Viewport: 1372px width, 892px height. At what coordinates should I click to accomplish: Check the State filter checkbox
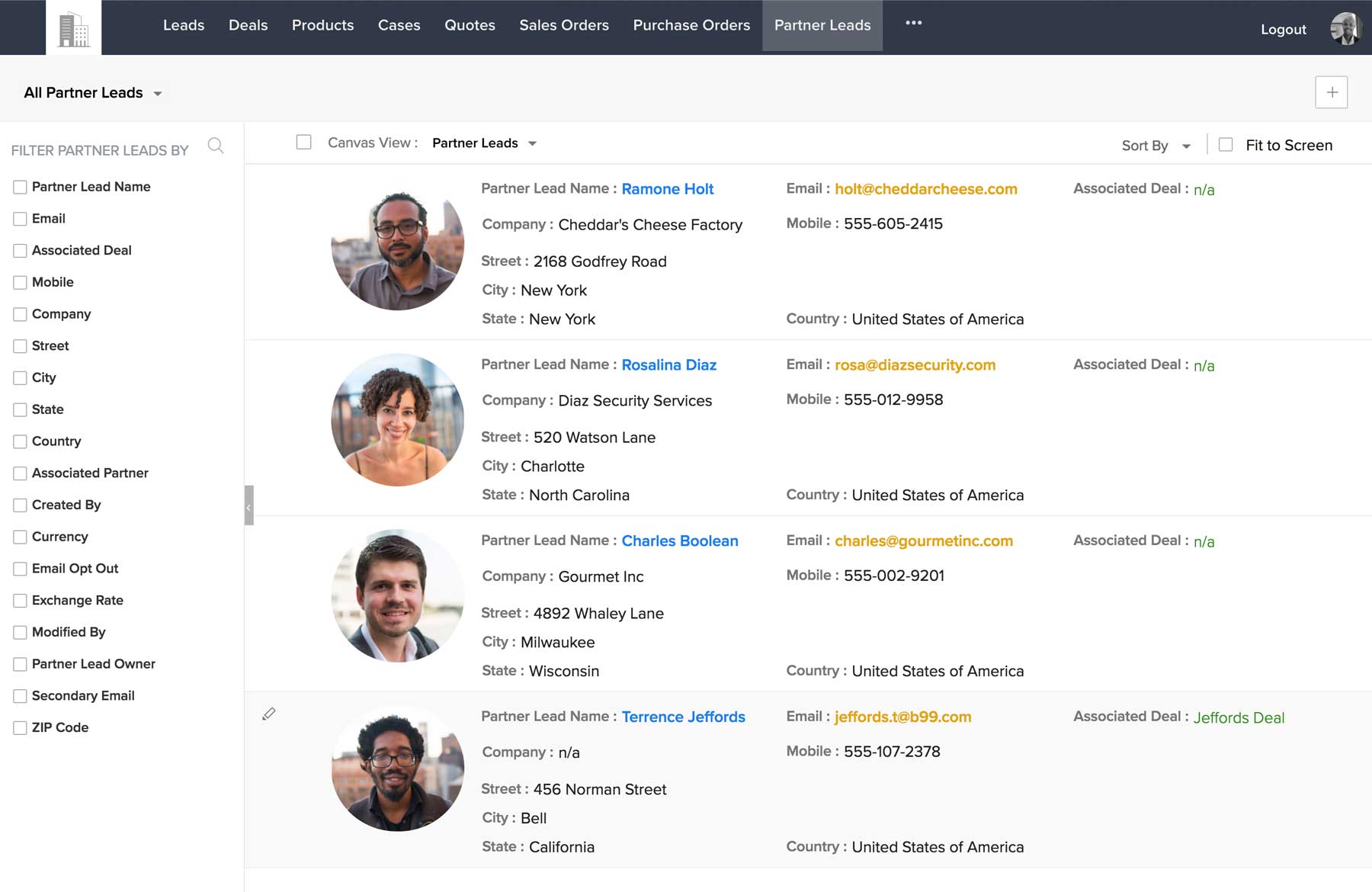click(21, 409)
